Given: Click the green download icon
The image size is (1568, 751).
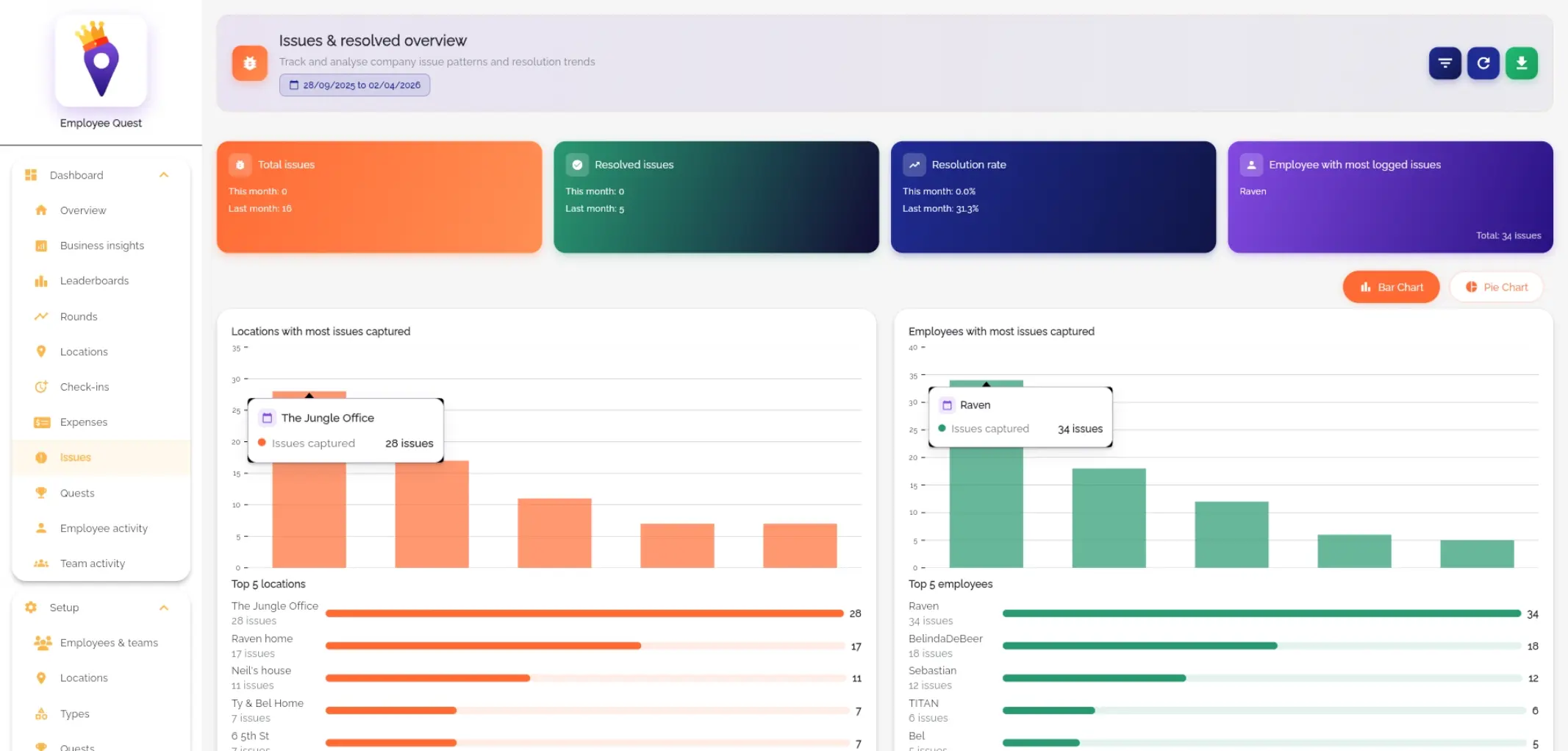Looking at the screenshot, I should (1521, 63).
